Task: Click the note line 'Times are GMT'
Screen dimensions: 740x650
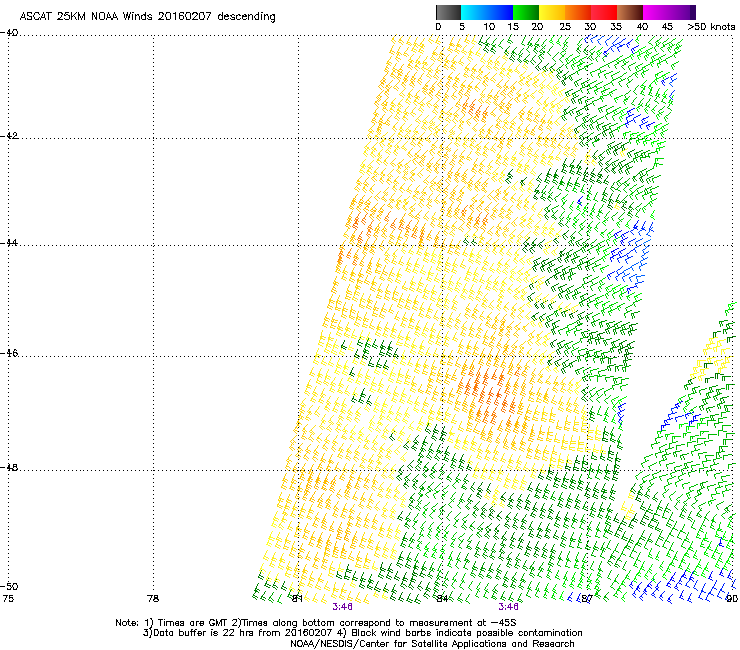Action: point(193,623)
